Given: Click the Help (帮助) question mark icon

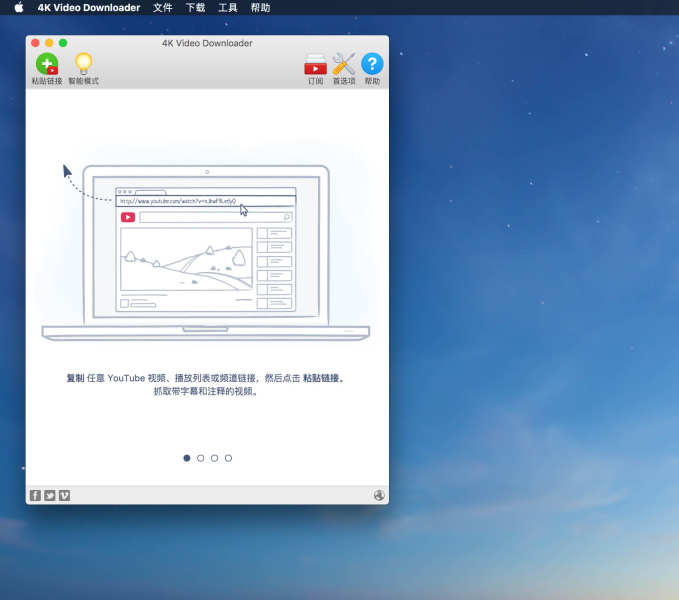Looking at the screenshot, I should (x=372, y=64).
